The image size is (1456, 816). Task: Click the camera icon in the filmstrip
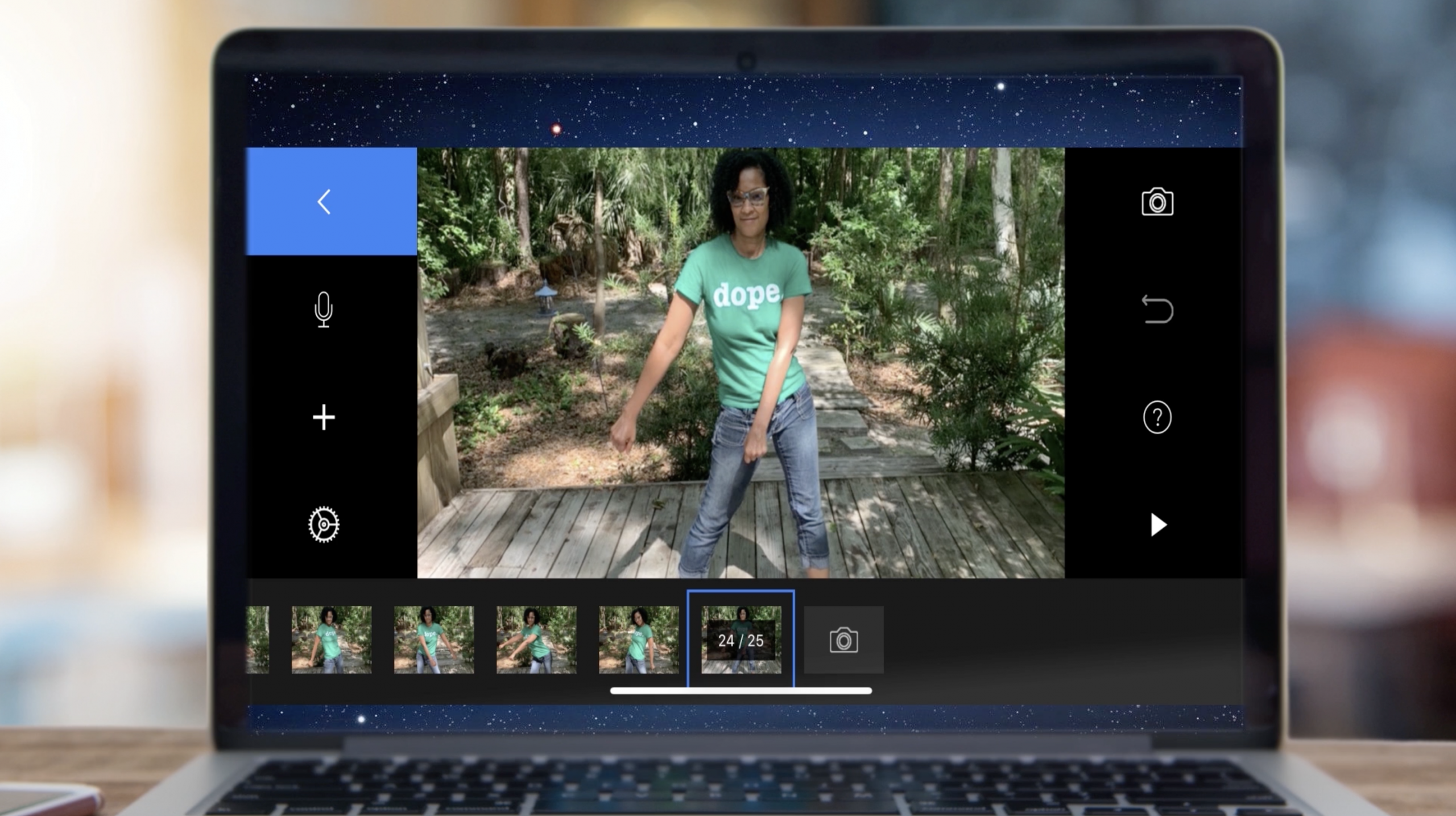843,640
